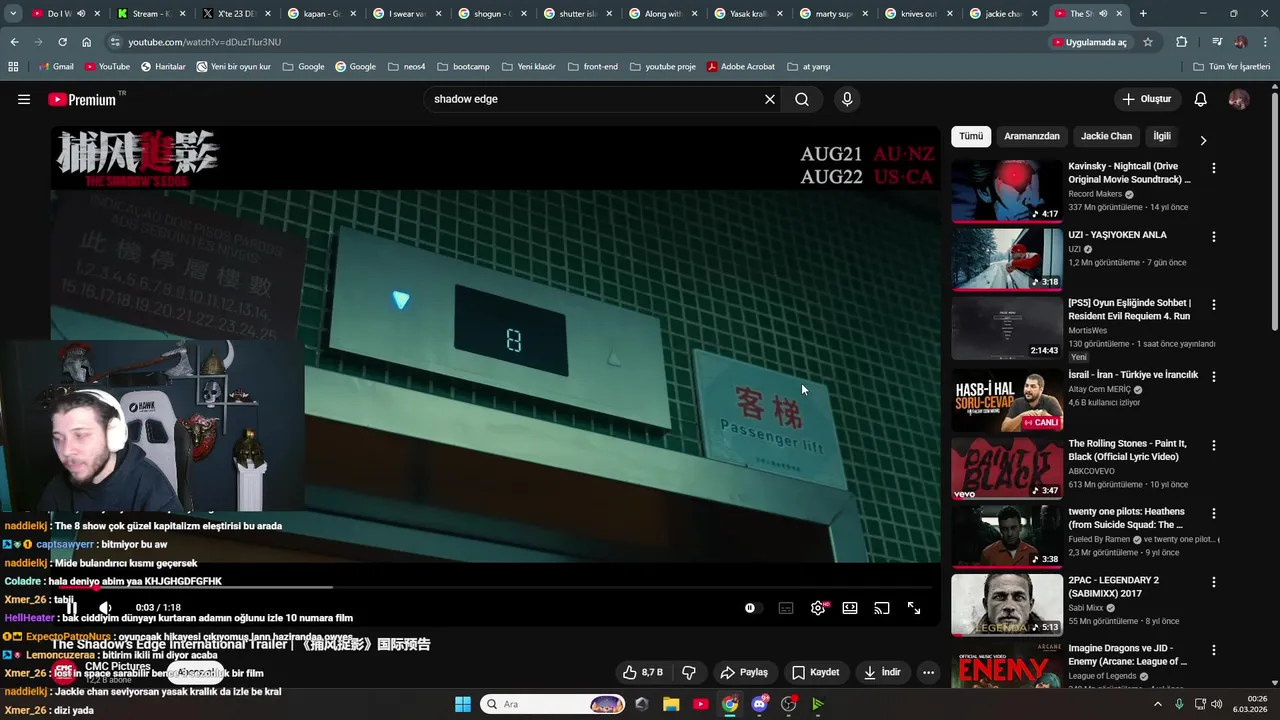Viewport: 1280px width, 720px height.
Task: Open the Adobe Acrobat bookmark
Action: click(741, 66)
